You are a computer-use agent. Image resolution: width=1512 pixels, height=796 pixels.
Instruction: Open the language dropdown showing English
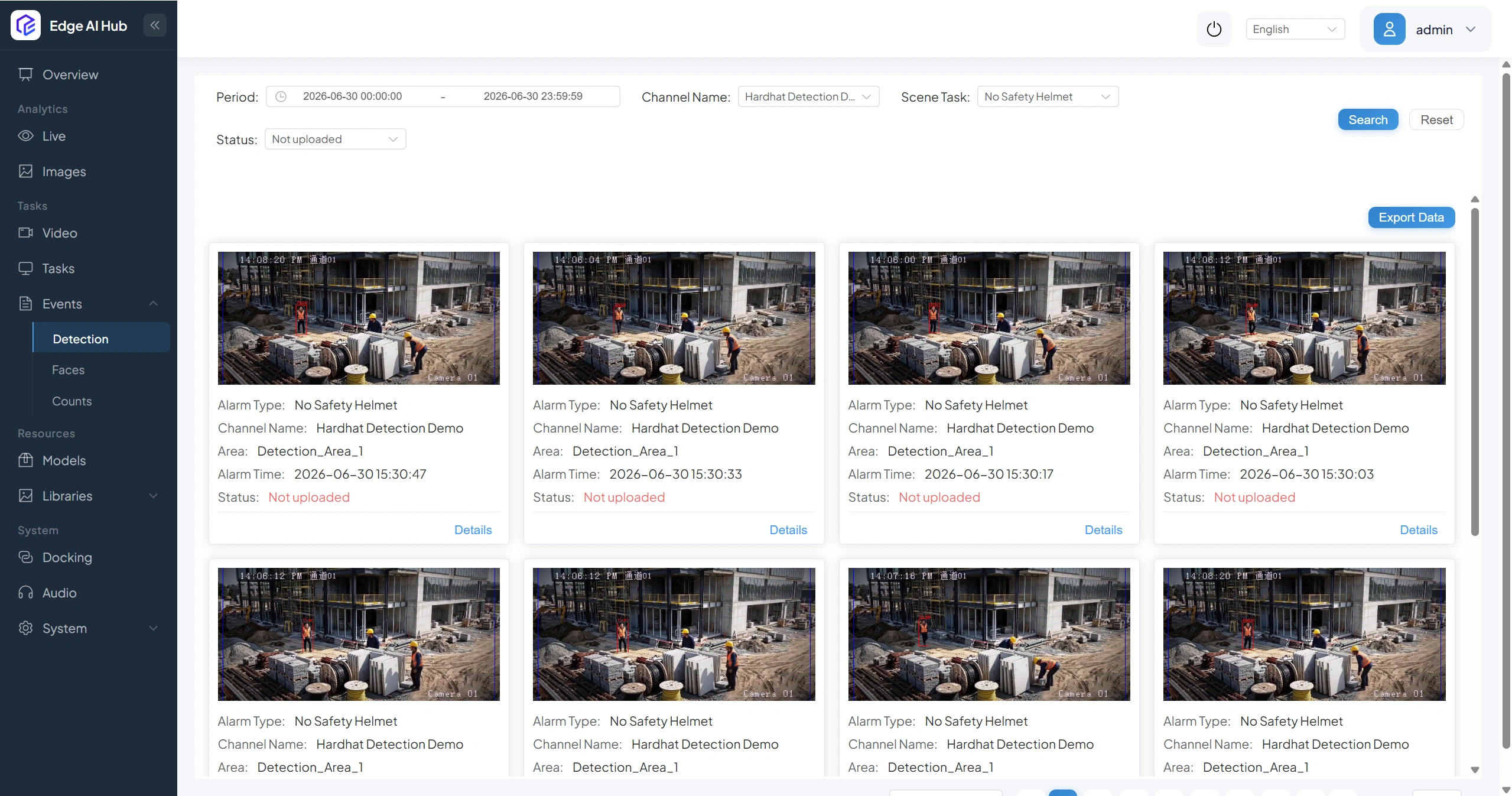1295,29
